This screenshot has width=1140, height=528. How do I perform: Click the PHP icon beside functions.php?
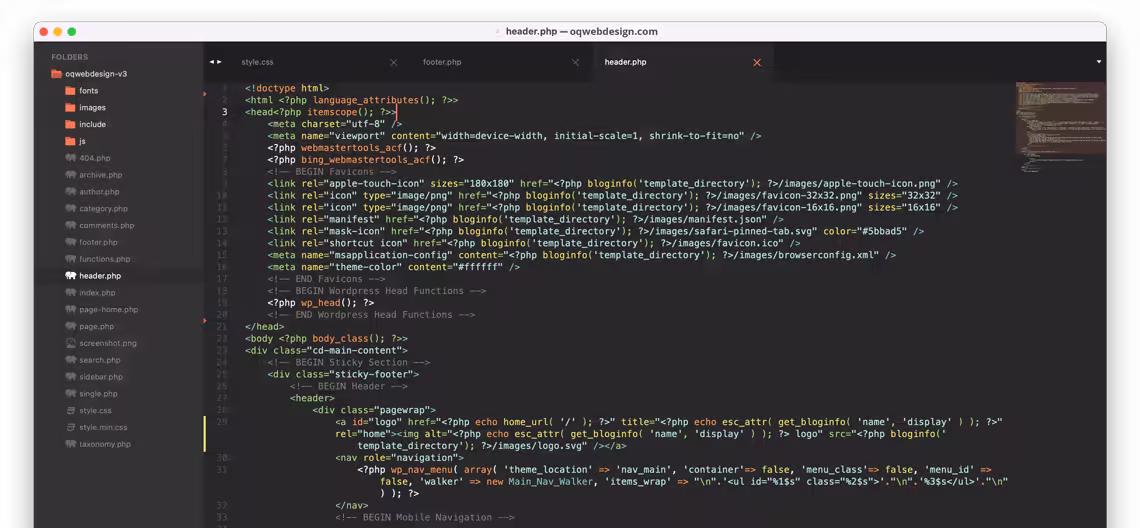[x=71, y=259]
